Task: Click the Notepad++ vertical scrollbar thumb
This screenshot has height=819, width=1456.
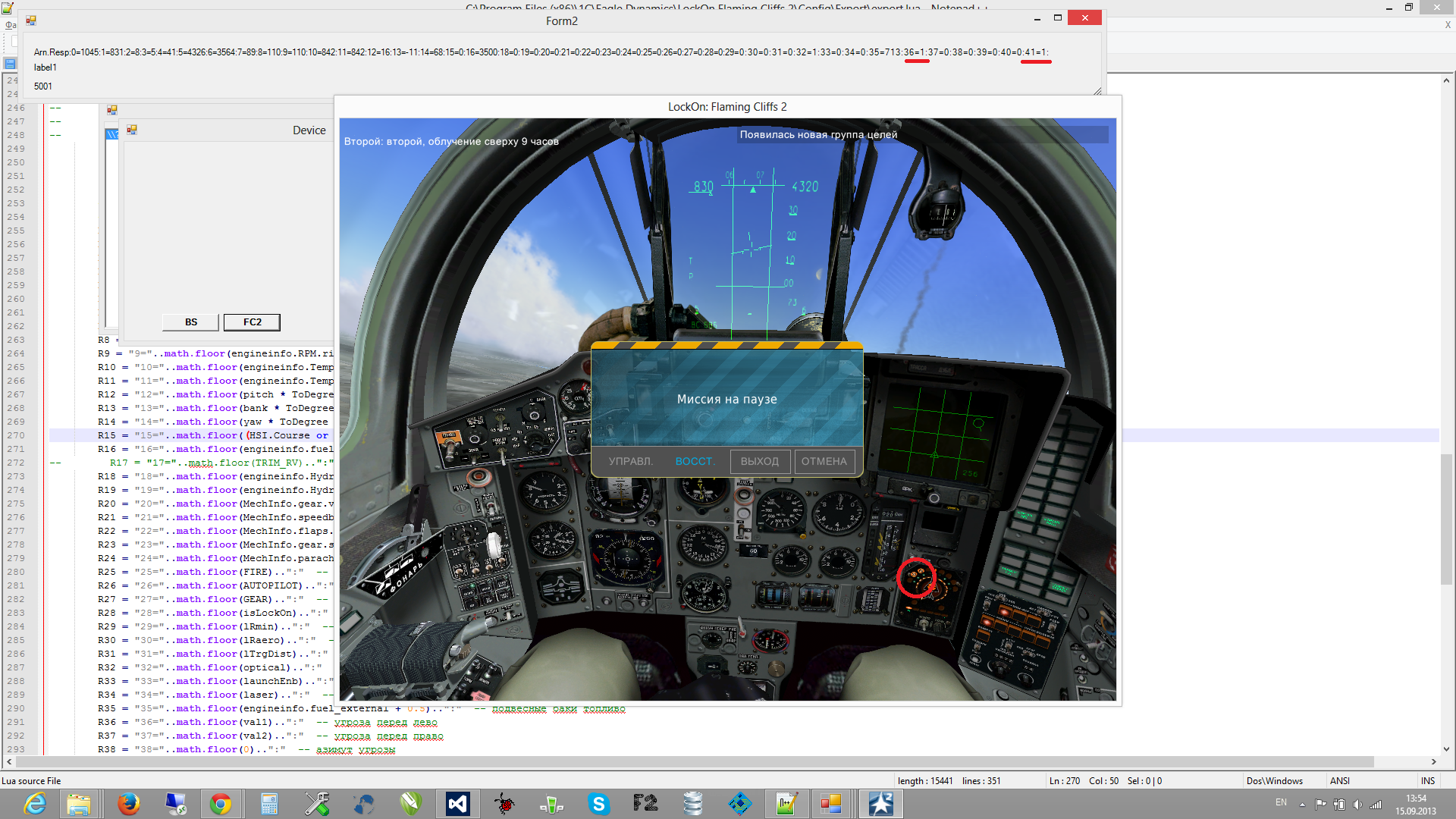Action: click(x=1447, y=519)
